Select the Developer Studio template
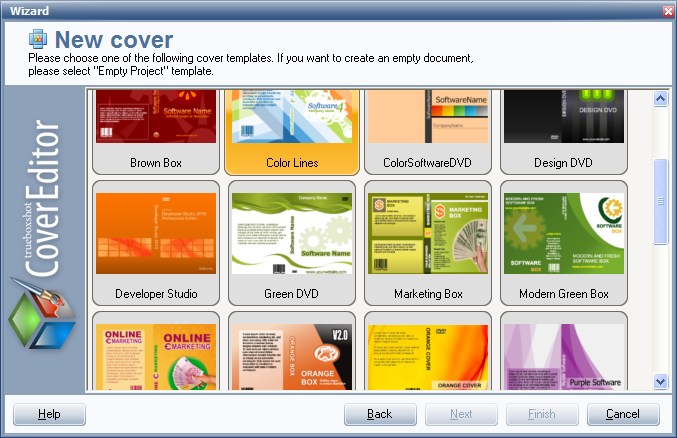 click(156, 243)
